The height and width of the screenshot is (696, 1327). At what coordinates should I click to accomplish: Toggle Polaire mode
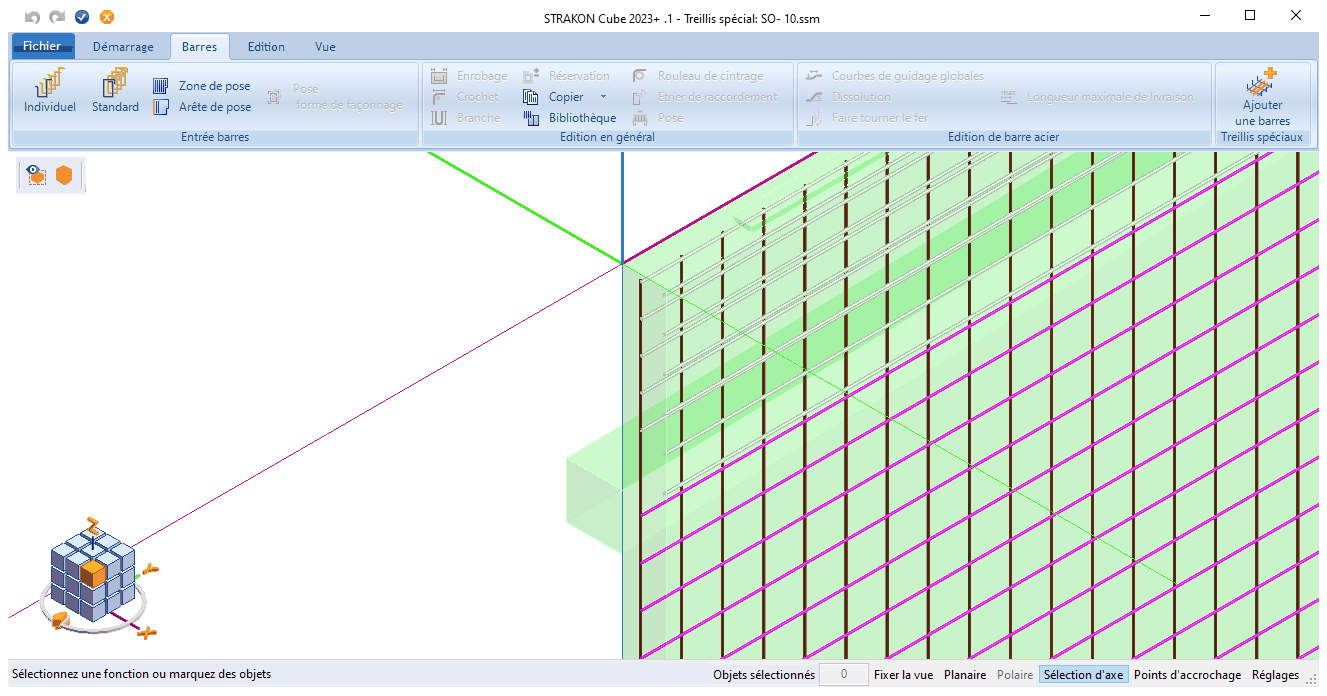click(x=1015, y=675)
